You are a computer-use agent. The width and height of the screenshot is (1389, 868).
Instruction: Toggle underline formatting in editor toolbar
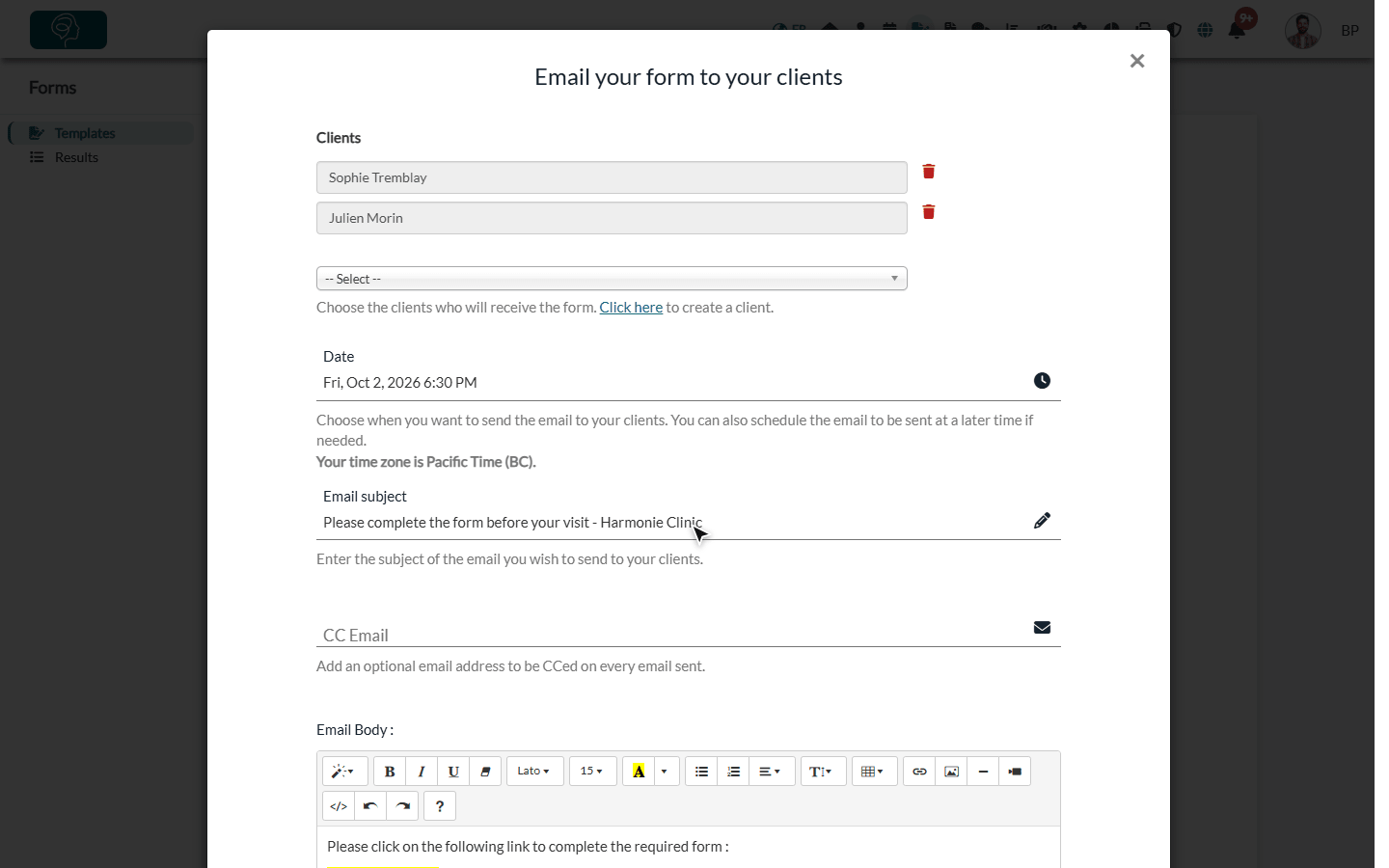pyautogui.click(x=453, y=772)
